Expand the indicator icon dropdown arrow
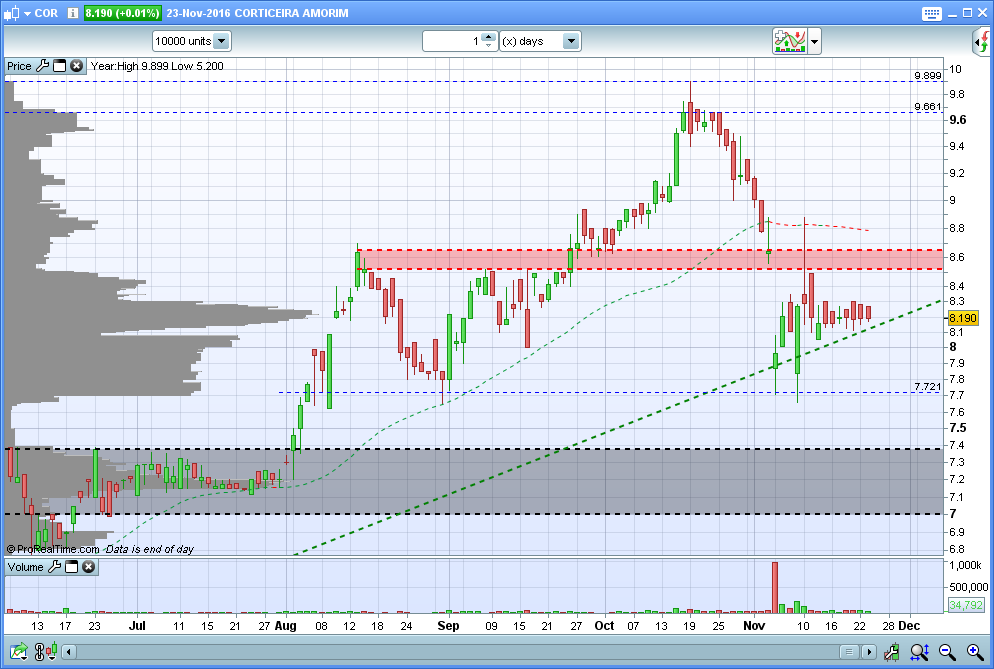 [x=815, y=42]
